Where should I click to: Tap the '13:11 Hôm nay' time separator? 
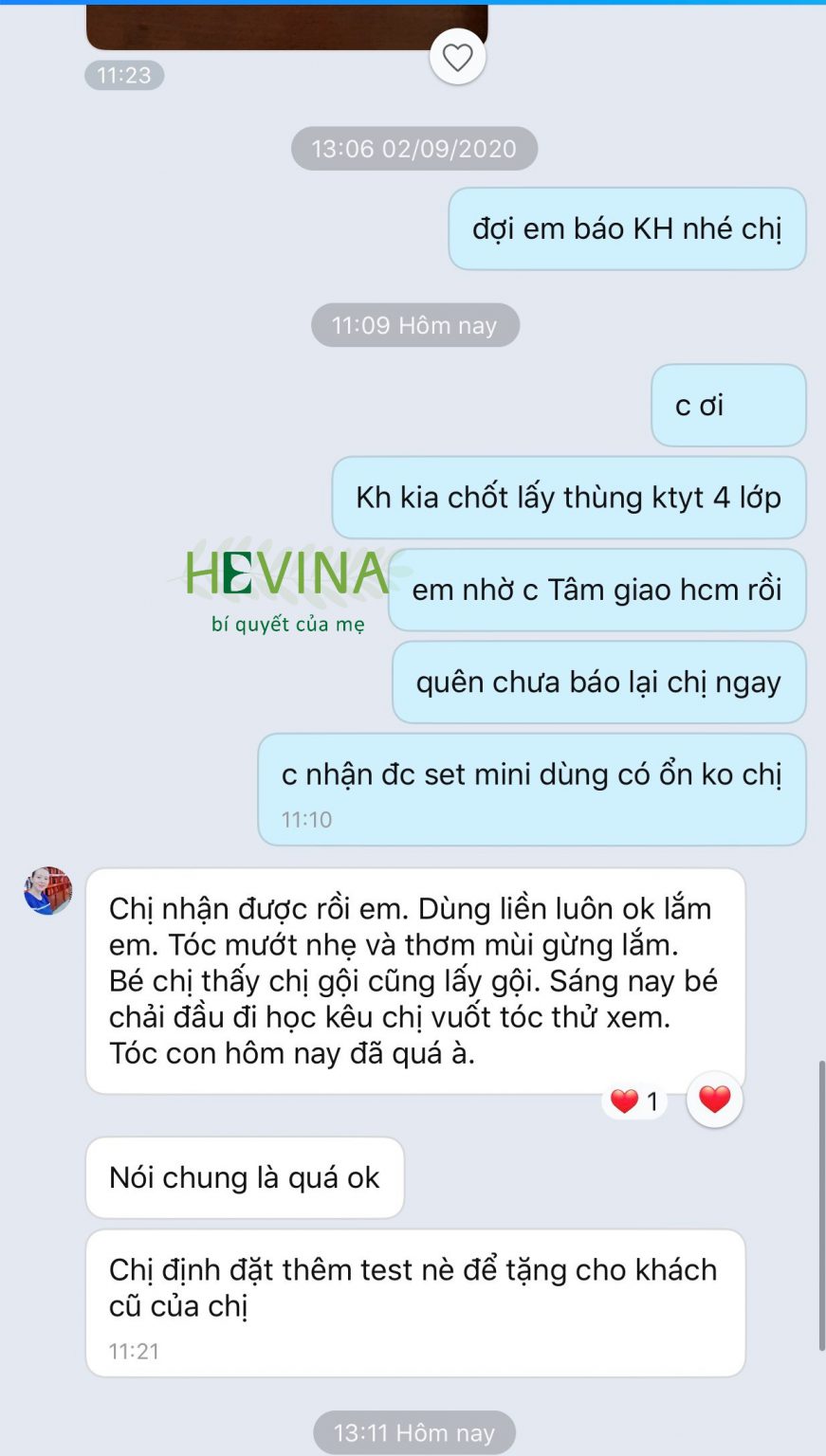pyautogui.click(x=414, y=1432)
